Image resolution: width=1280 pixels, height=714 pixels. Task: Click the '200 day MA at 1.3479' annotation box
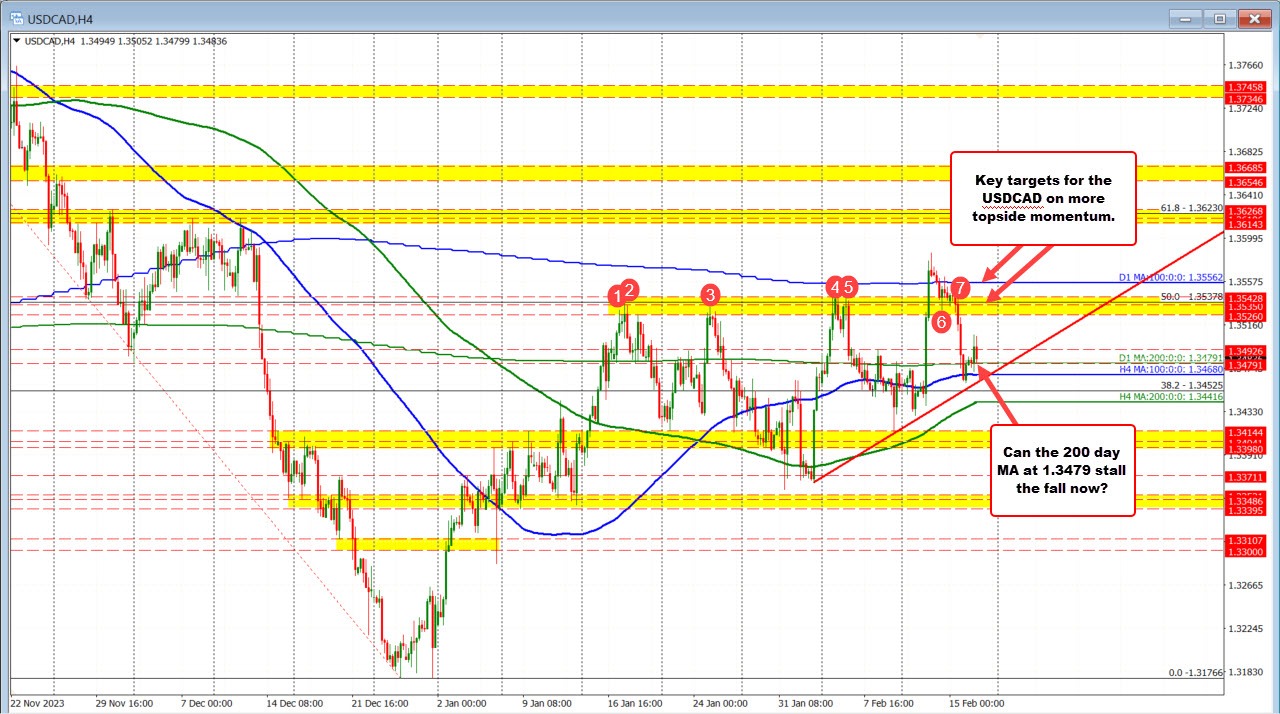pyautogui.click(x=1061, y=470)
